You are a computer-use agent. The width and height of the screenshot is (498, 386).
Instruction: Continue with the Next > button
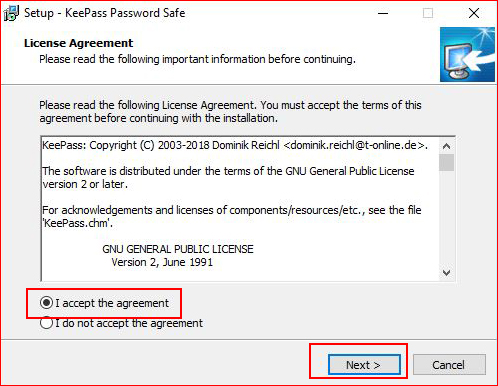[x=364, y=365]
